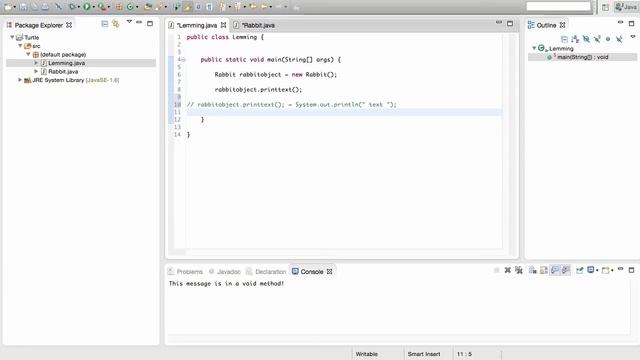
Task: Click the New Java Package icon
Action: [119, 7]
